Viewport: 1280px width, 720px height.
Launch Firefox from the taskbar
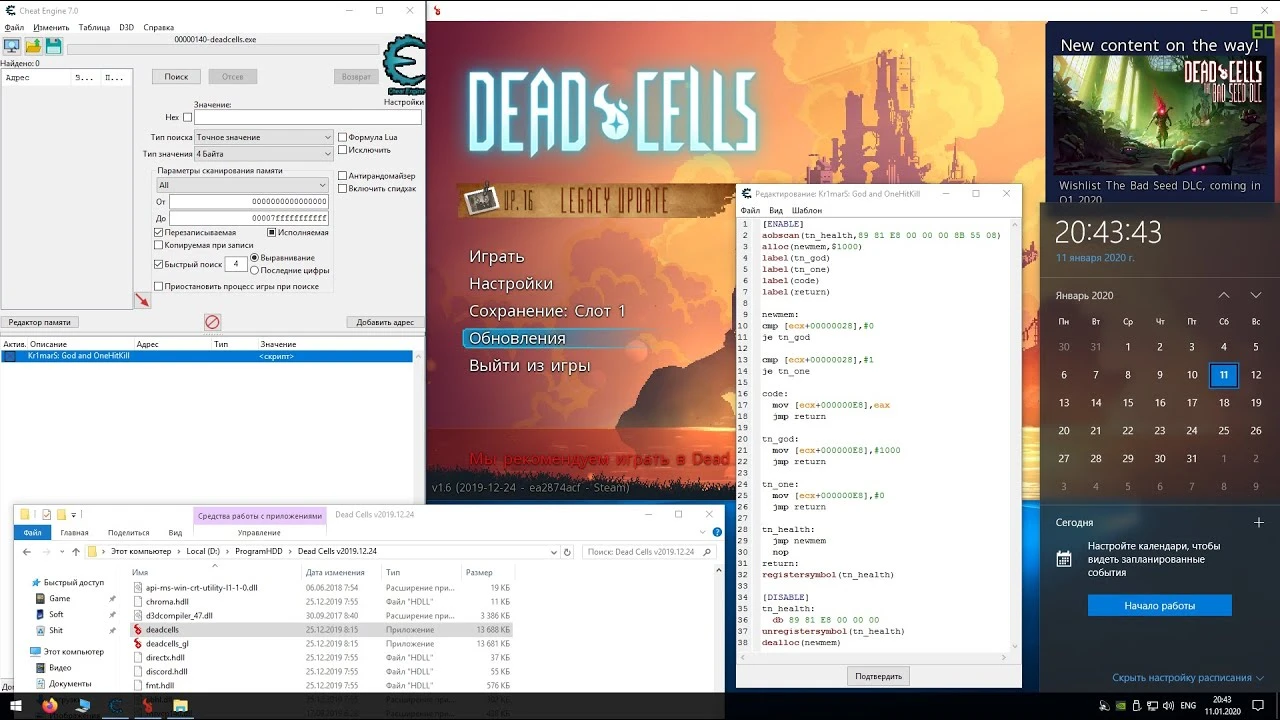tap(47, 707)
